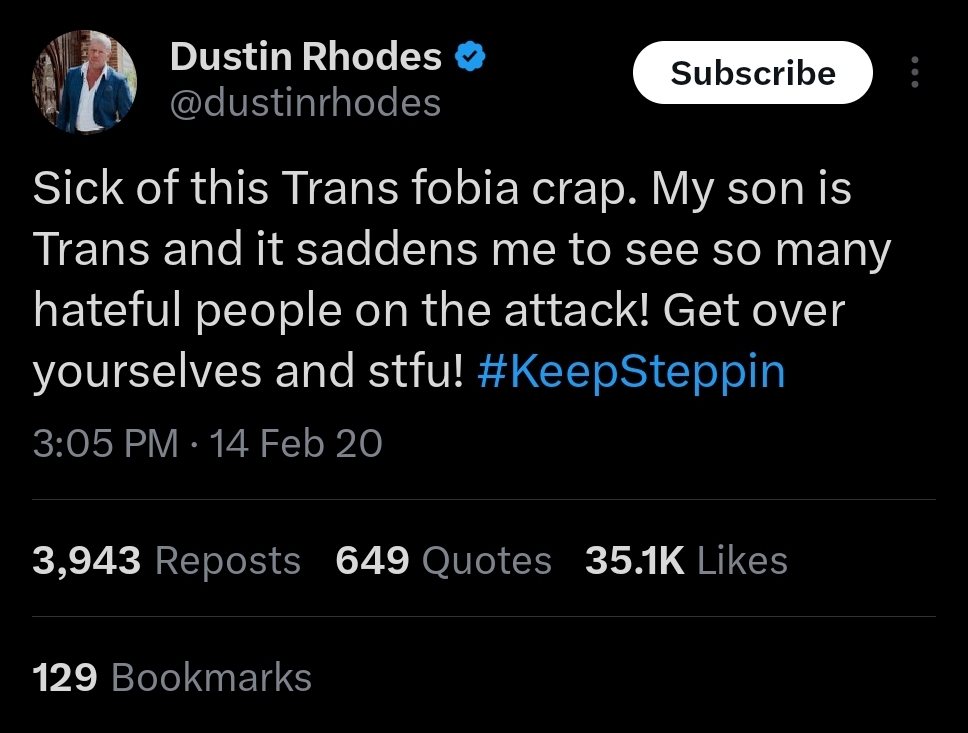
Task: View the 649 quotes count
Action: [372, 561]
